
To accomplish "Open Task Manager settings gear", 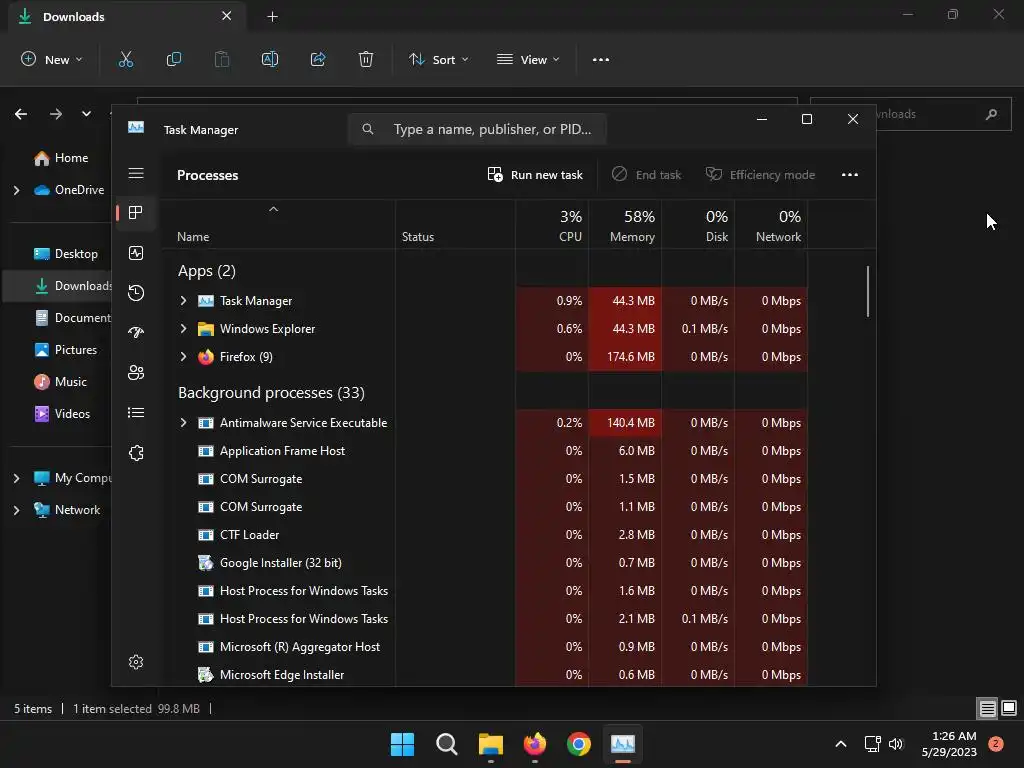I will click(136, 662).
